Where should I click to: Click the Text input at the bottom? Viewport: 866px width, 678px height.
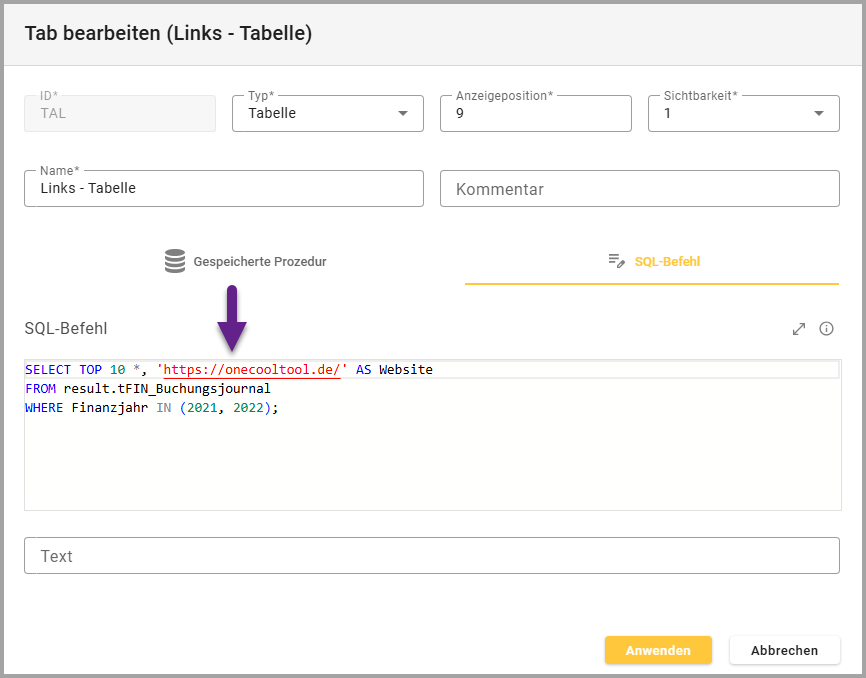pos(431,556)
